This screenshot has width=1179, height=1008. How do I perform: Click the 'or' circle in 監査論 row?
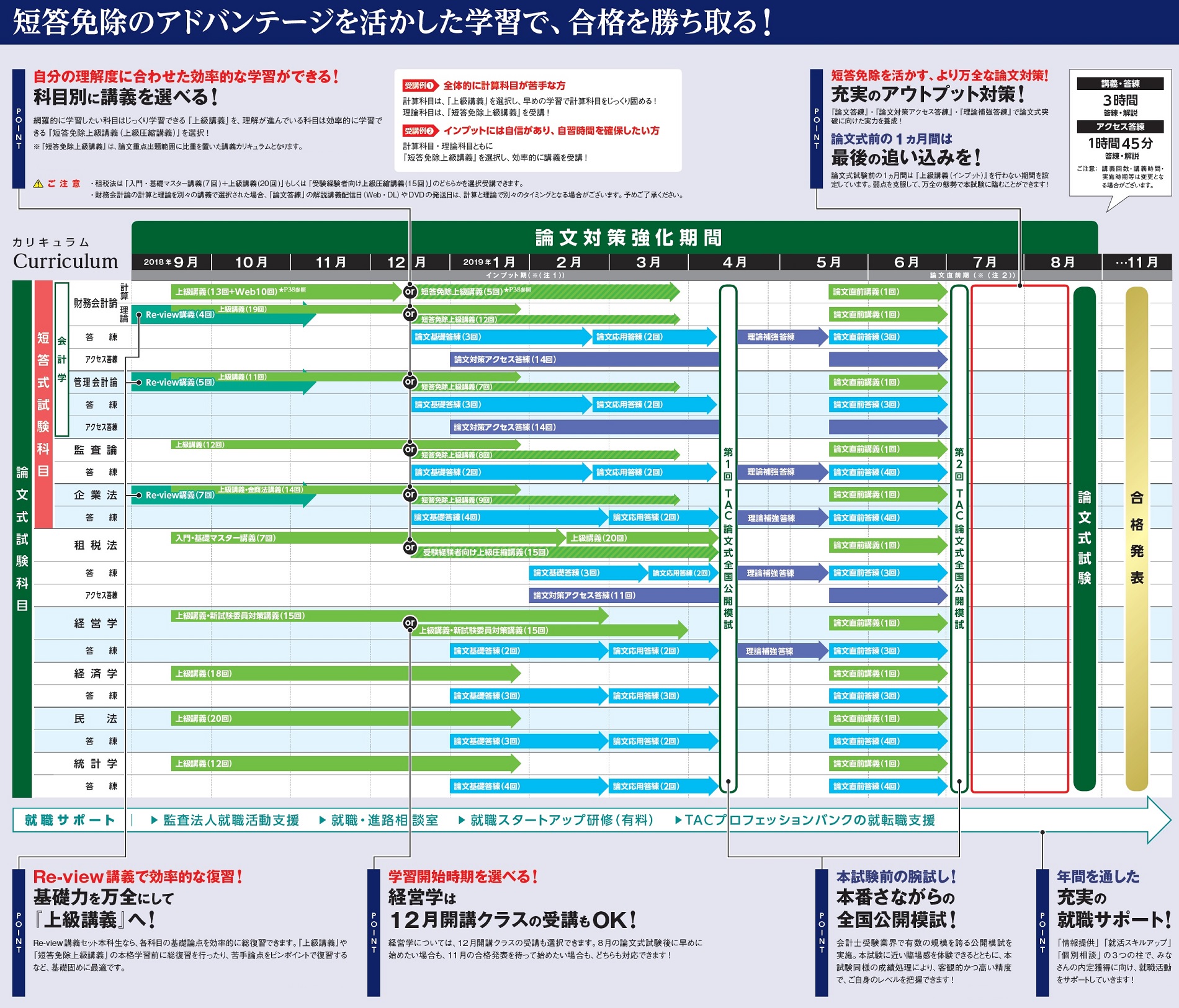(x=410, y=449)
